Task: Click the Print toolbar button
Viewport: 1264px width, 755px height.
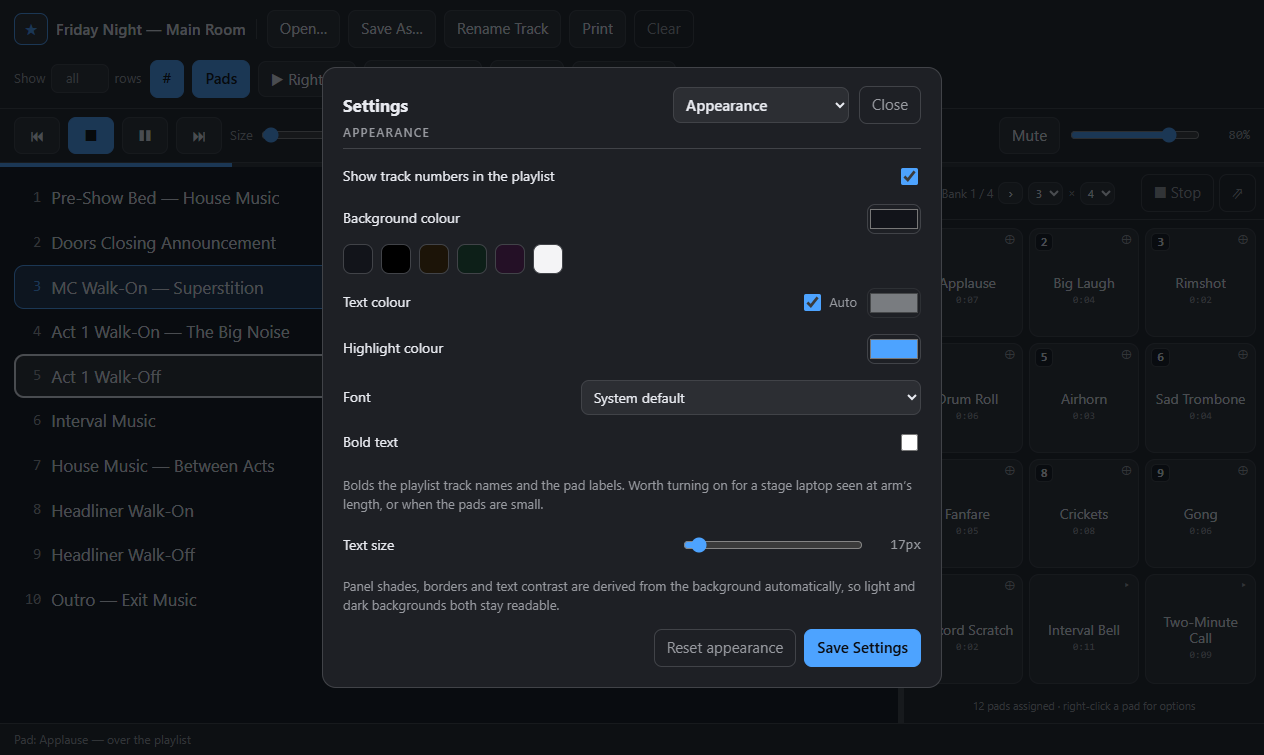Action: 598,29
